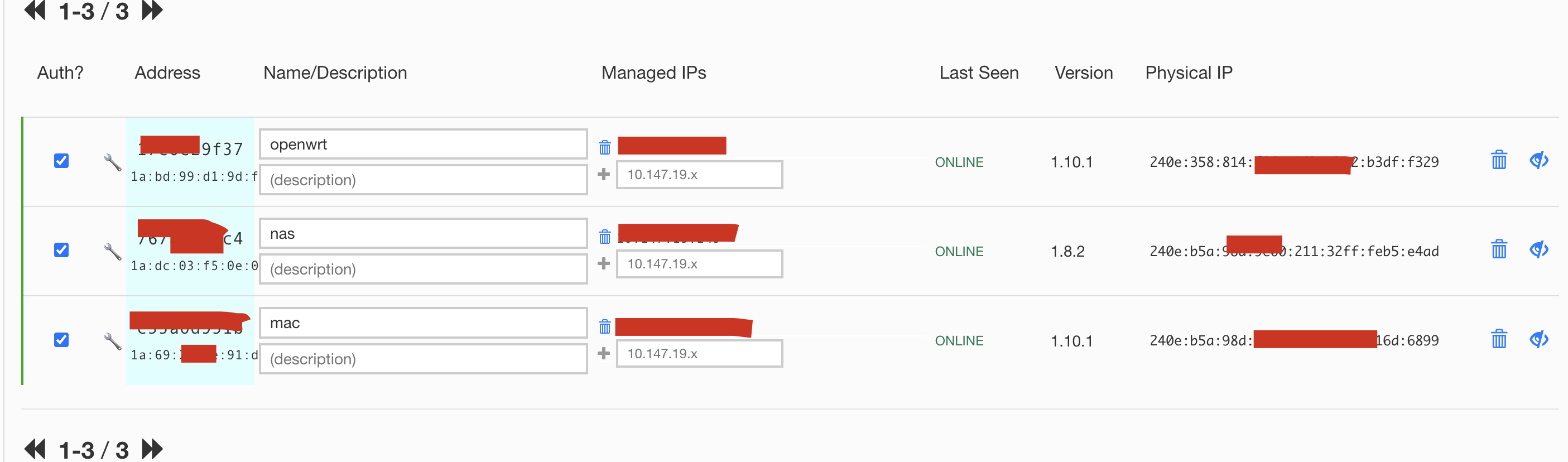Deauthorize the mac member checkbox
Viewport: 1568px width, 462px height.
click(x=61, y=340)
